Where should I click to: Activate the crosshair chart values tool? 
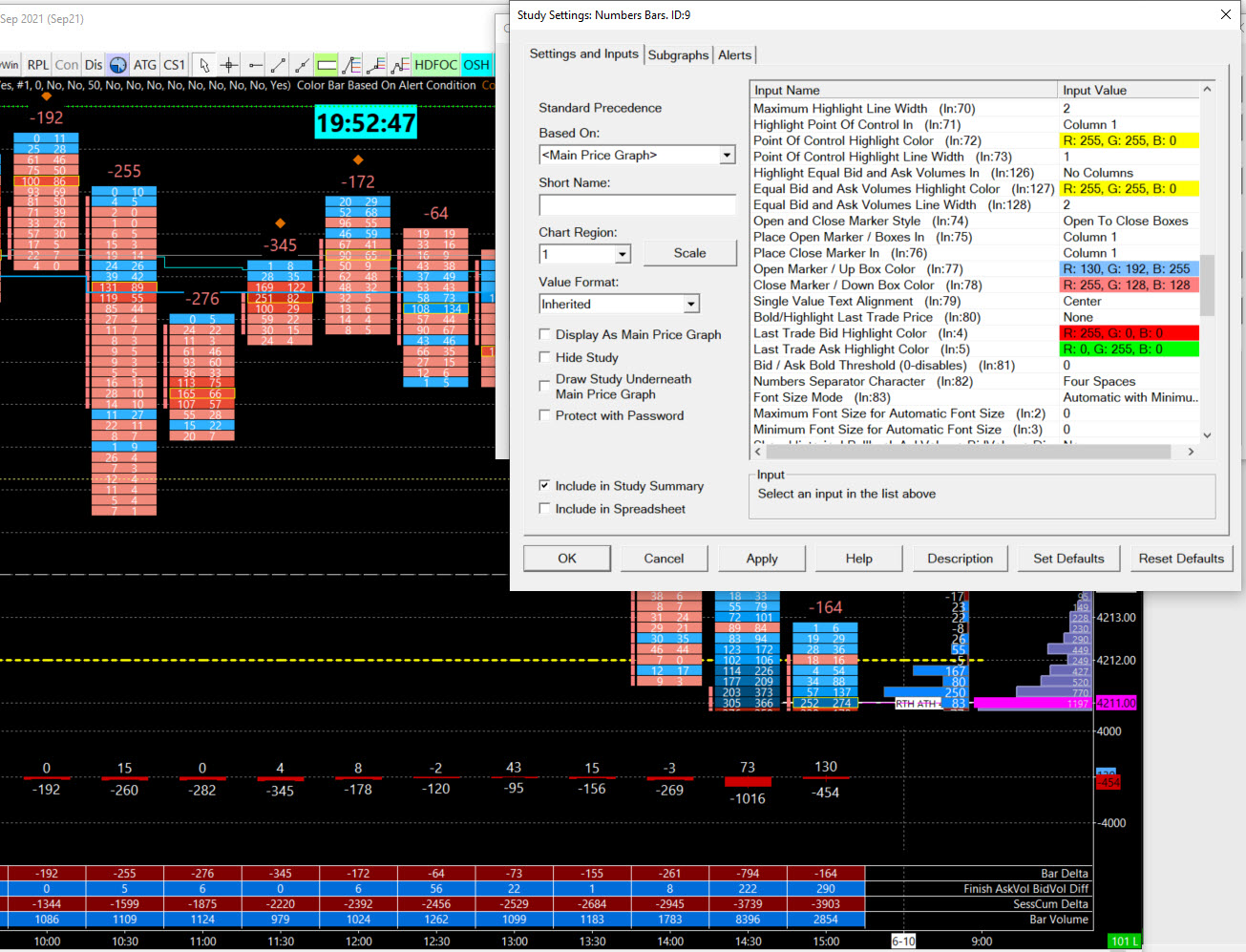tap(229, 65)
